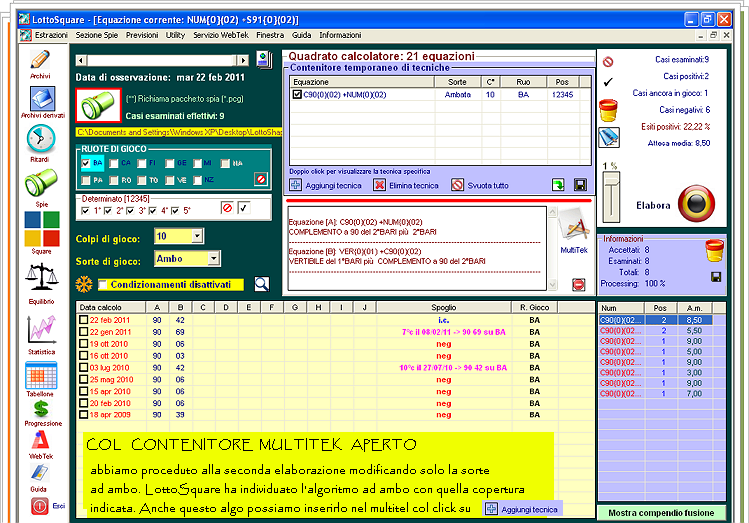749x523 pixels.
Task: Open the MultiTek icon
Action: point(574,226)
